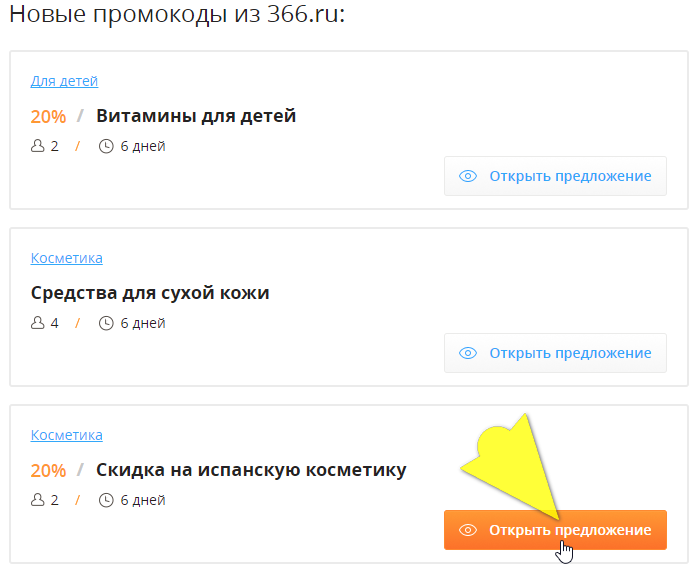Click the eye icon in orange offer button
This screenshot has height=575, width=695.
coord(468,530)
